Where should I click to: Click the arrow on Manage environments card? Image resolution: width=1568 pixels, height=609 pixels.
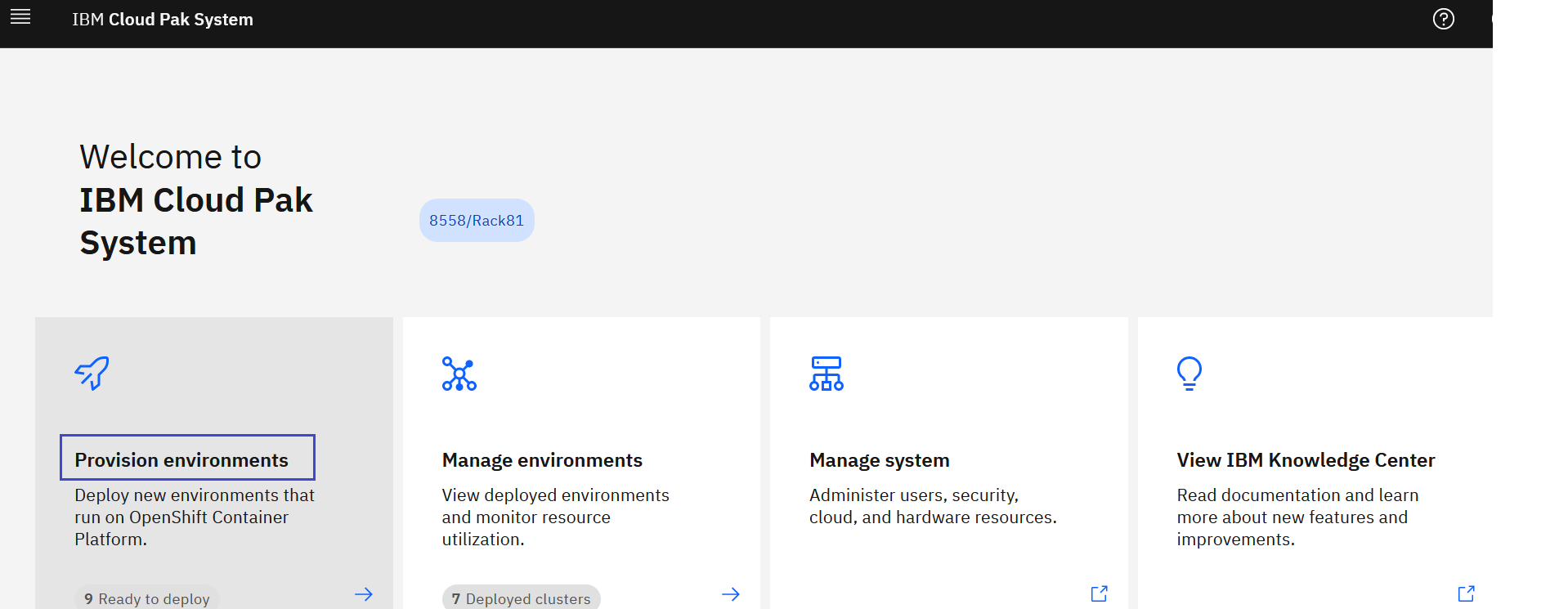(731, 594)
